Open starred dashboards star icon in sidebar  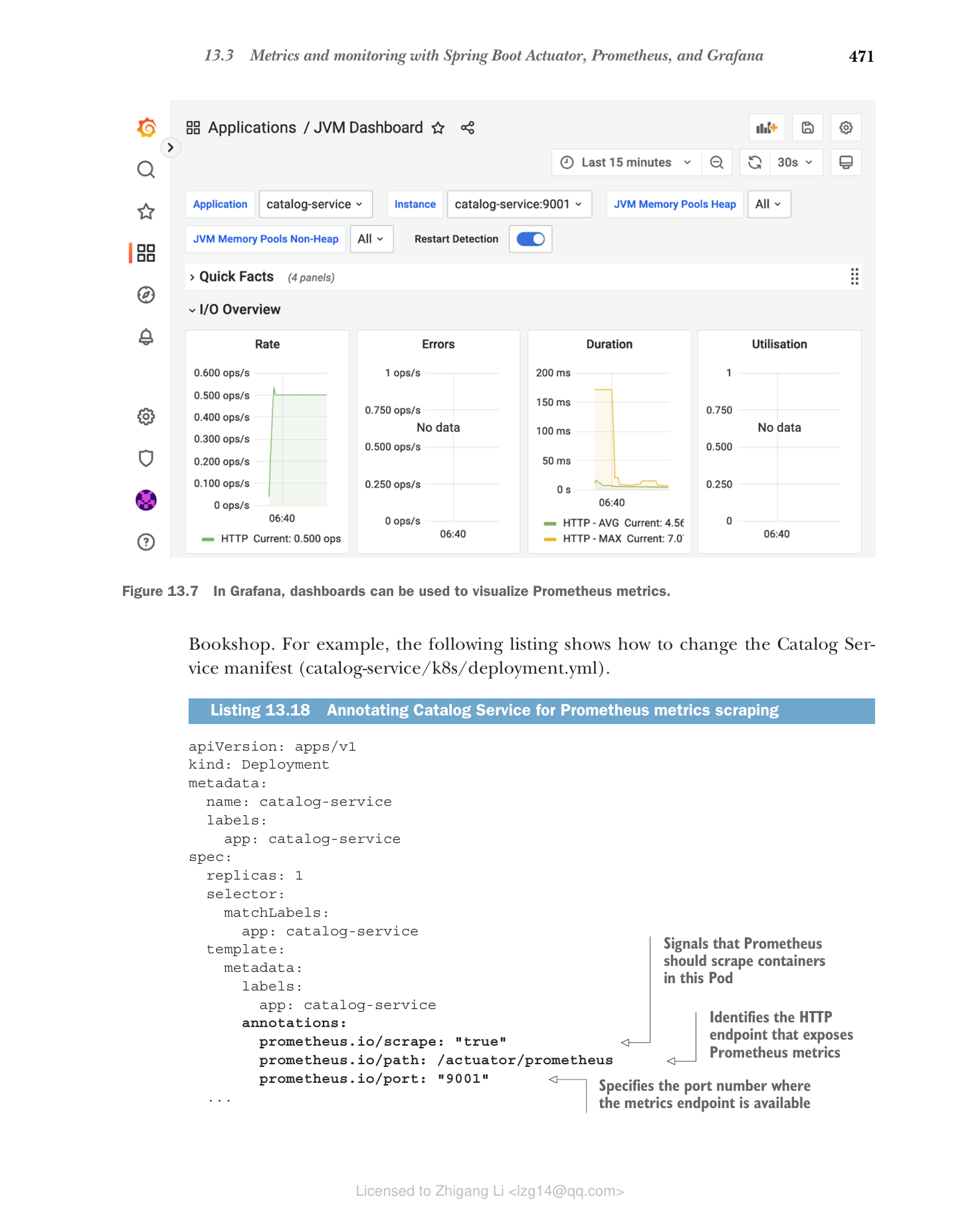(146, 212)
